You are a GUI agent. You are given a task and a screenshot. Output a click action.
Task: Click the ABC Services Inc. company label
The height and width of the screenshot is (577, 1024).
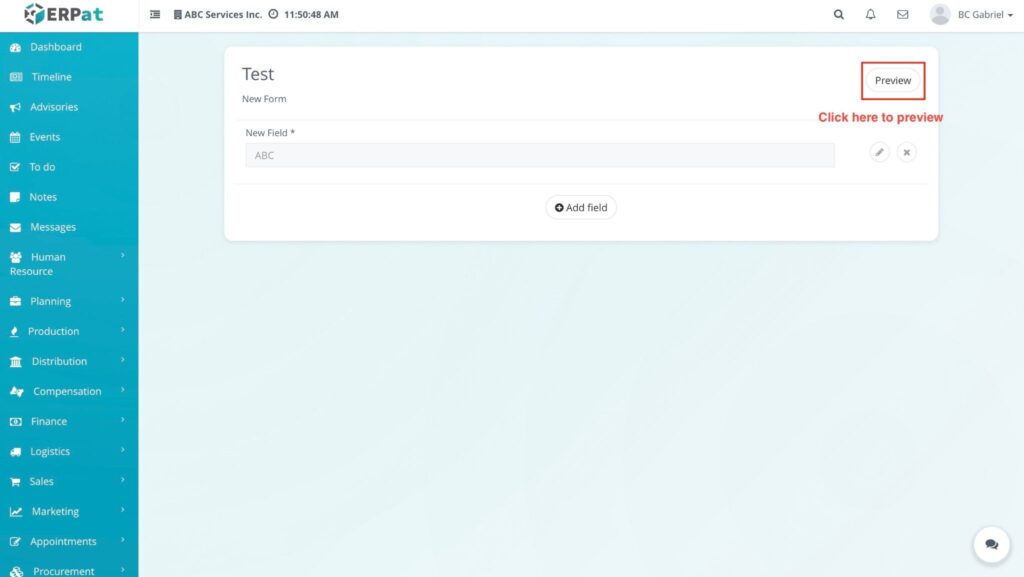(217, 14)
